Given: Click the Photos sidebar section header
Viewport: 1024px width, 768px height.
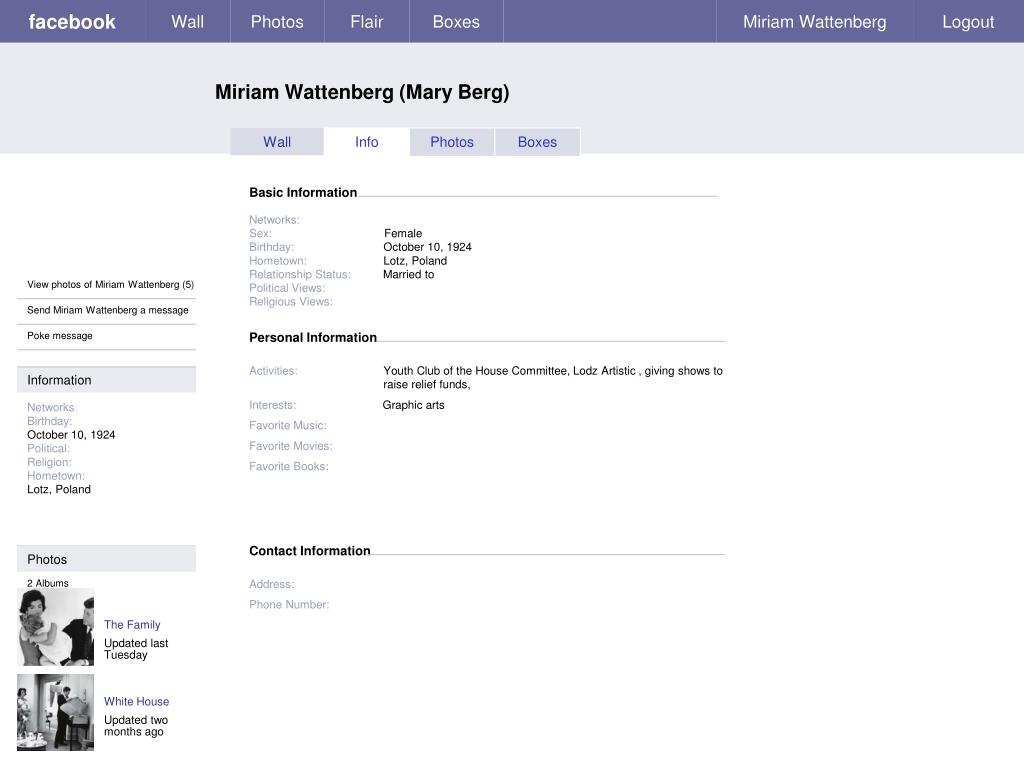Looking at the screenshot, I should tap(106, 559).
